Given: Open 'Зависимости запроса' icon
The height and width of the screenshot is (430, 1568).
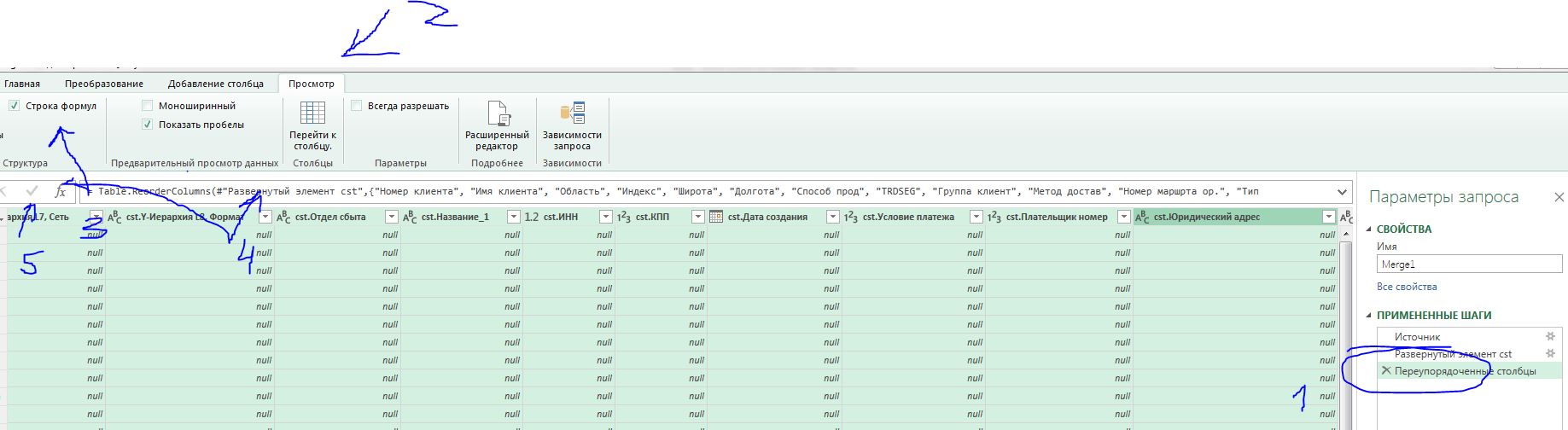Looking at the screenshot, I should (572, 113).
